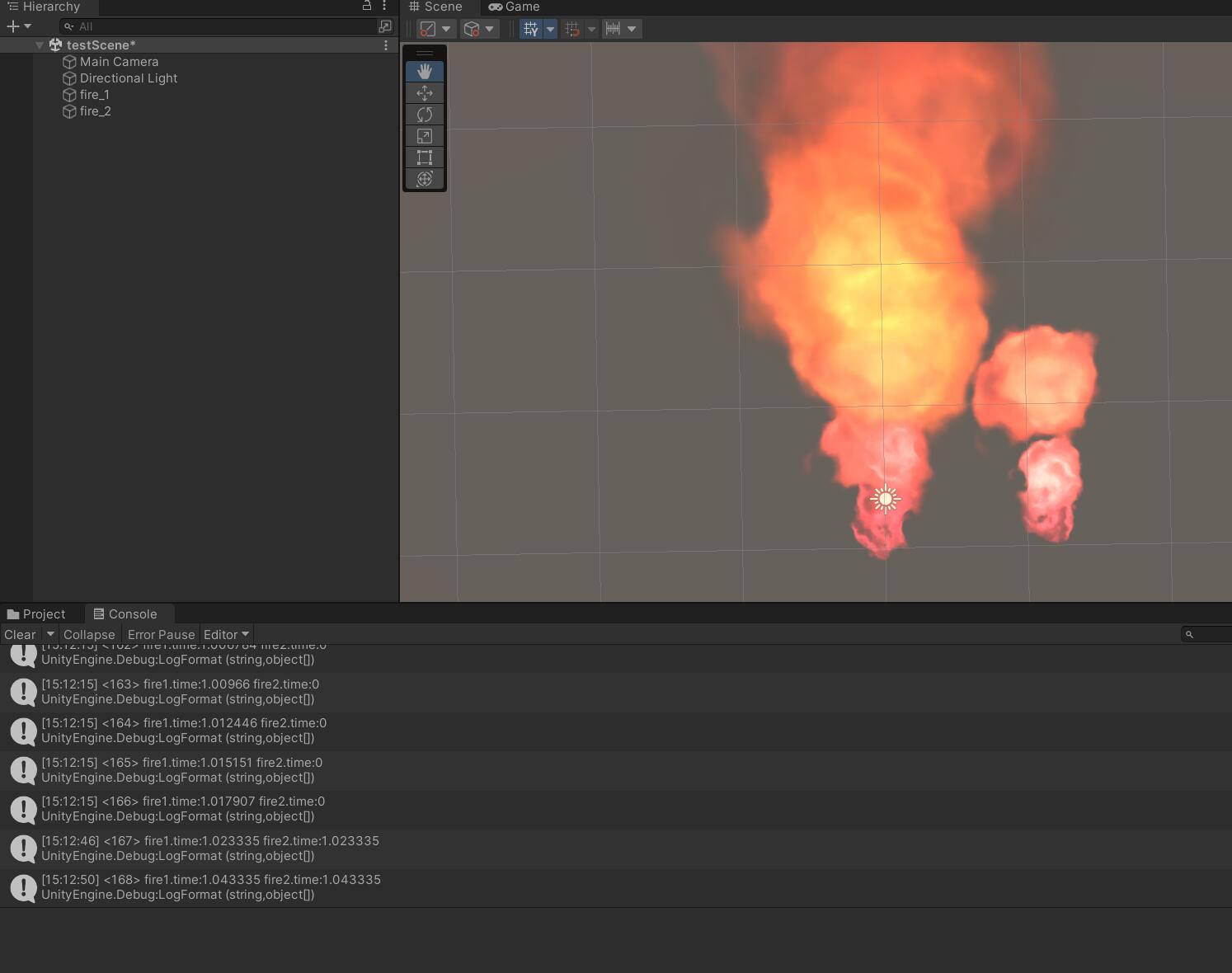This screenshot has width=1232, height=973.
Task: Toggle grid visibility button
Action: [x=531, y=29]
